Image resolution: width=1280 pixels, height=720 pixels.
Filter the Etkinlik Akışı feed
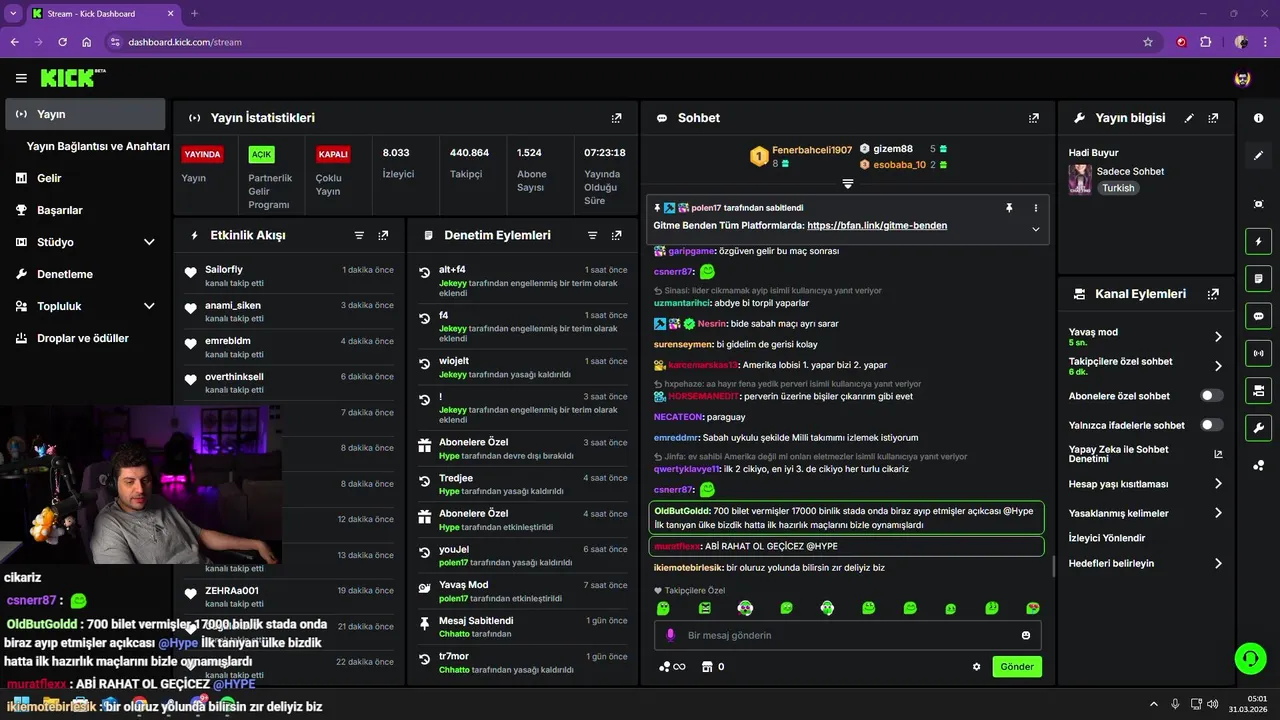coord(359,235)
